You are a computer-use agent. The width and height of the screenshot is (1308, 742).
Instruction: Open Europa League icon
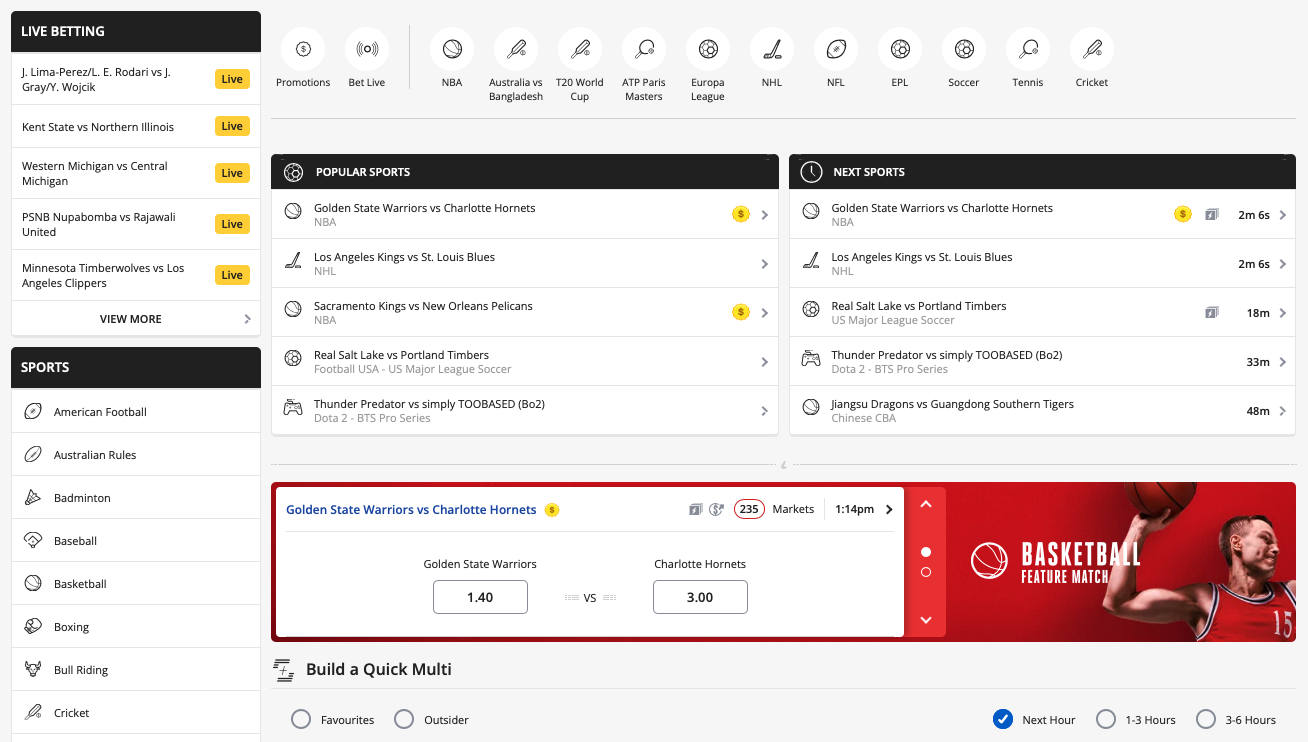708,48
